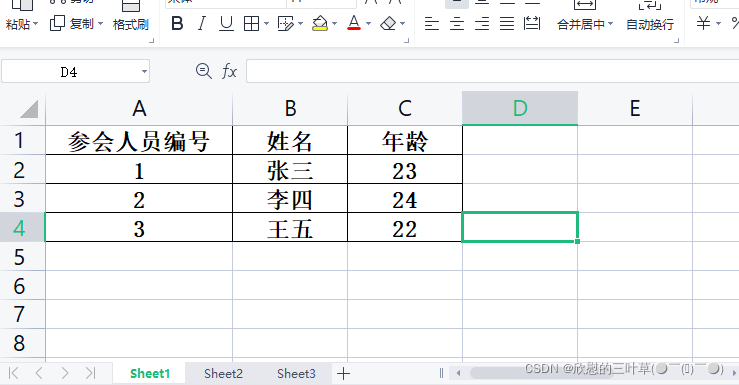Switch to Sheet2 tab

point(223,374)
